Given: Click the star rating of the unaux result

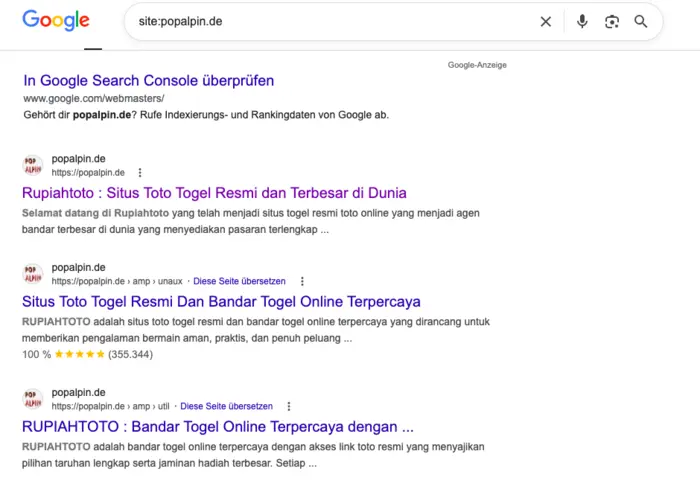Looking at the screenshot, I should [x=79, y=354].
